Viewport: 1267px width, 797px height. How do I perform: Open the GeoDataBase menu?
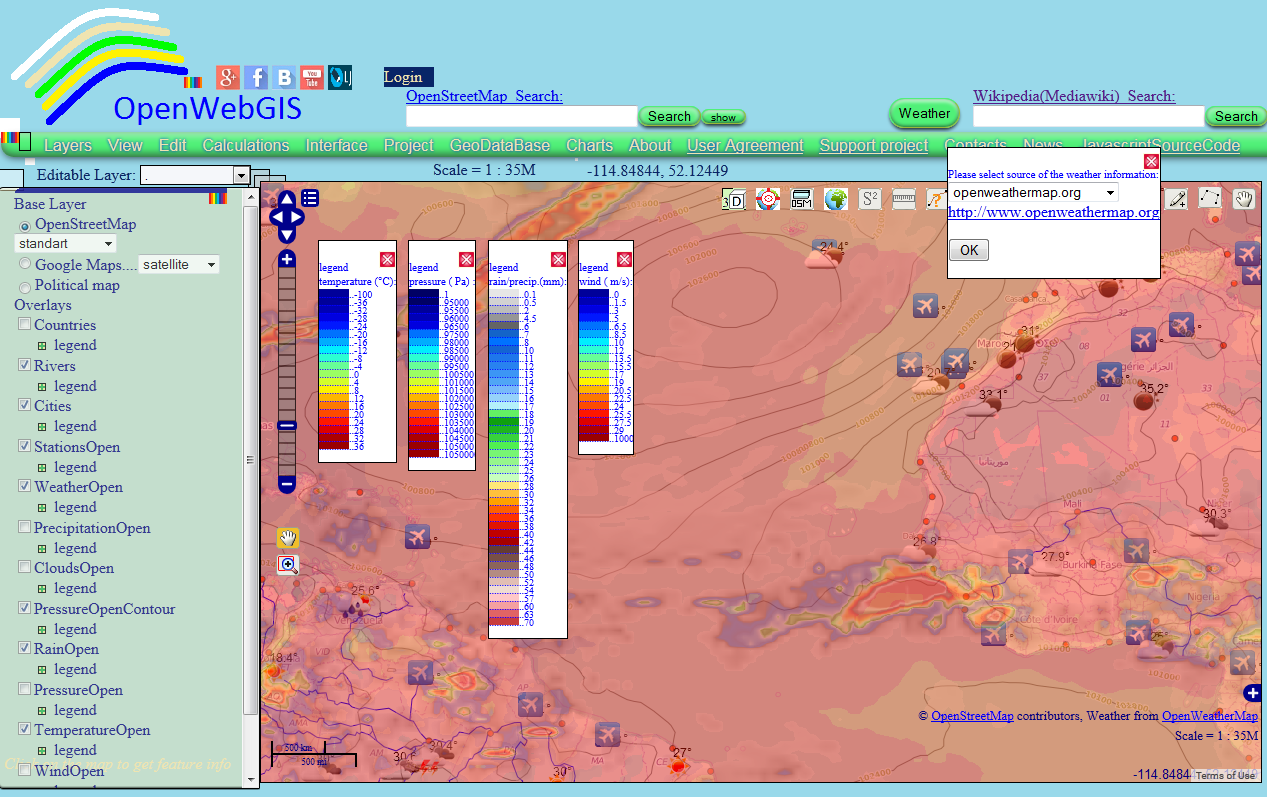(x=500, y=144)
